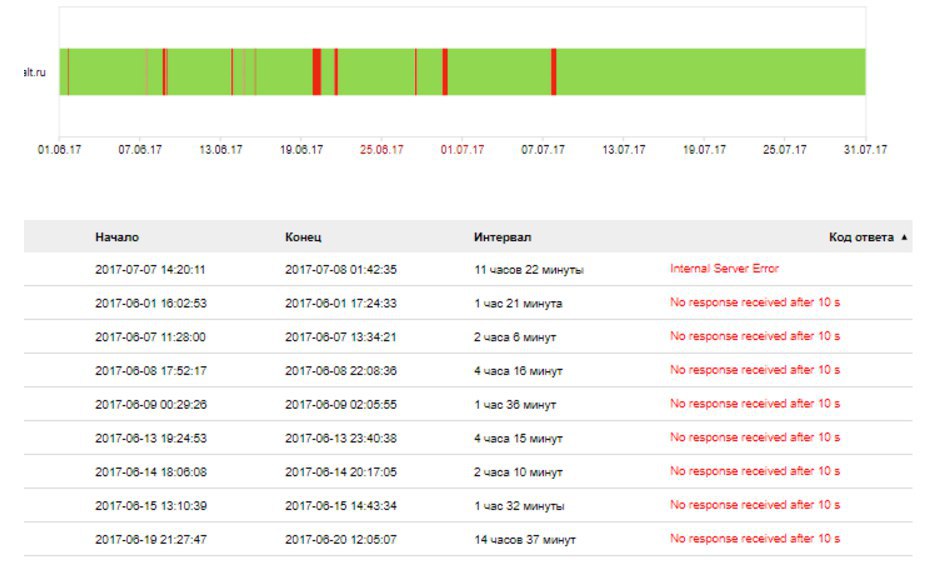Click the Internal Server Error response text

pos(724,269)
